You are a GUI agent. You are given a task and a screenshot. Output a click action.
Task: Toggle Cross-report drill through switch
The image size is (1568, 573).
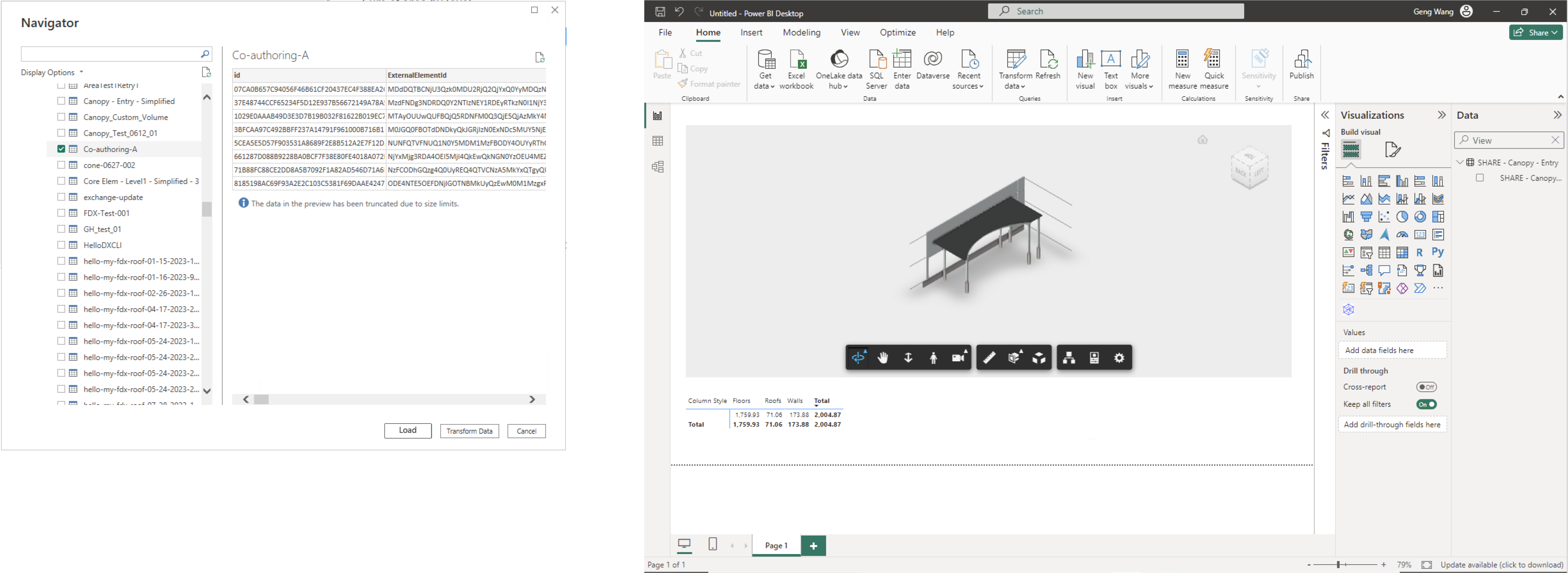click(x=1426, y=387)
